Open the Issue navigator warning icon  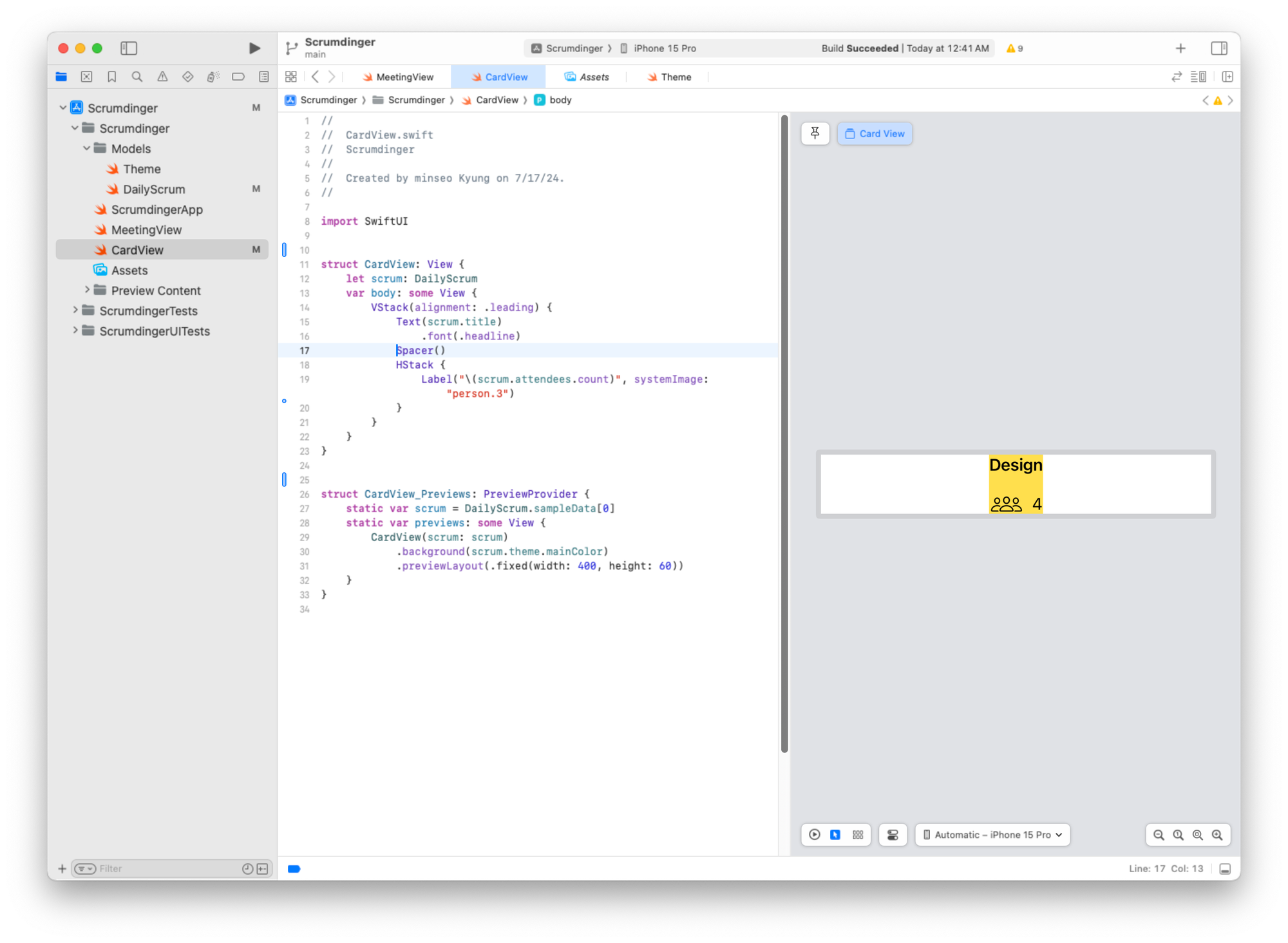point(162,77)
